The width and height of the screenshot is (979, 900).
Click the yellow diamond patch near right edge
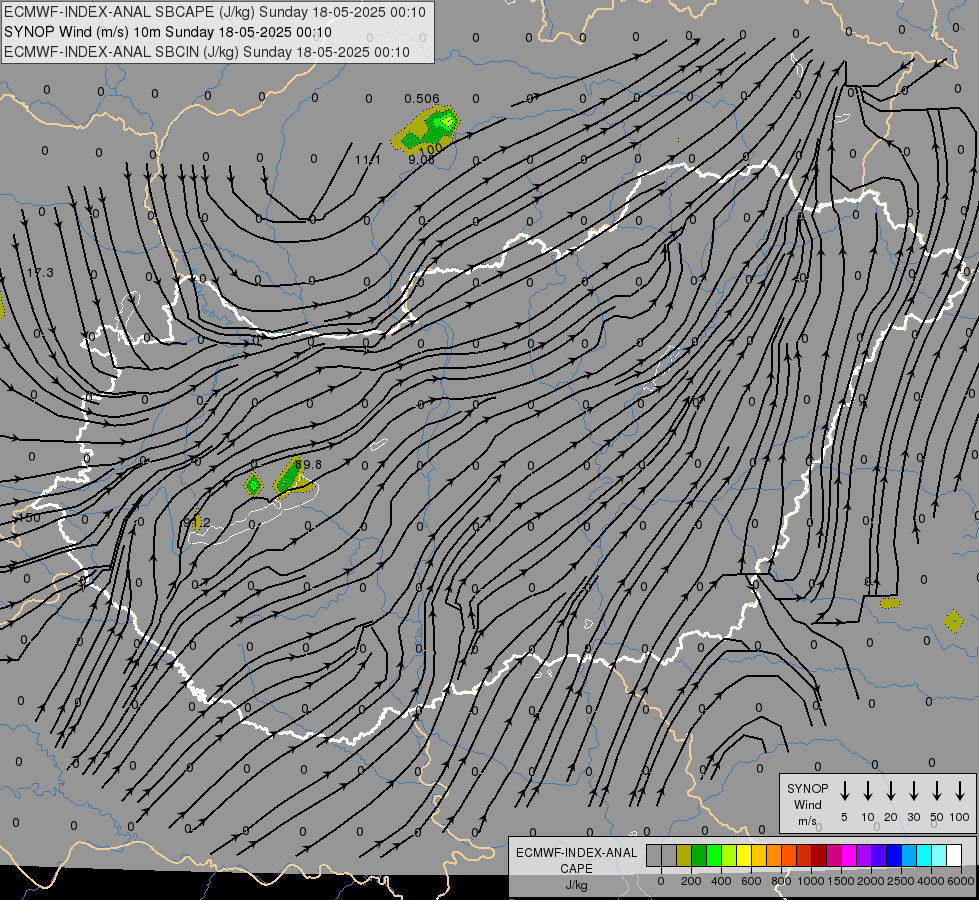[953, 621]
